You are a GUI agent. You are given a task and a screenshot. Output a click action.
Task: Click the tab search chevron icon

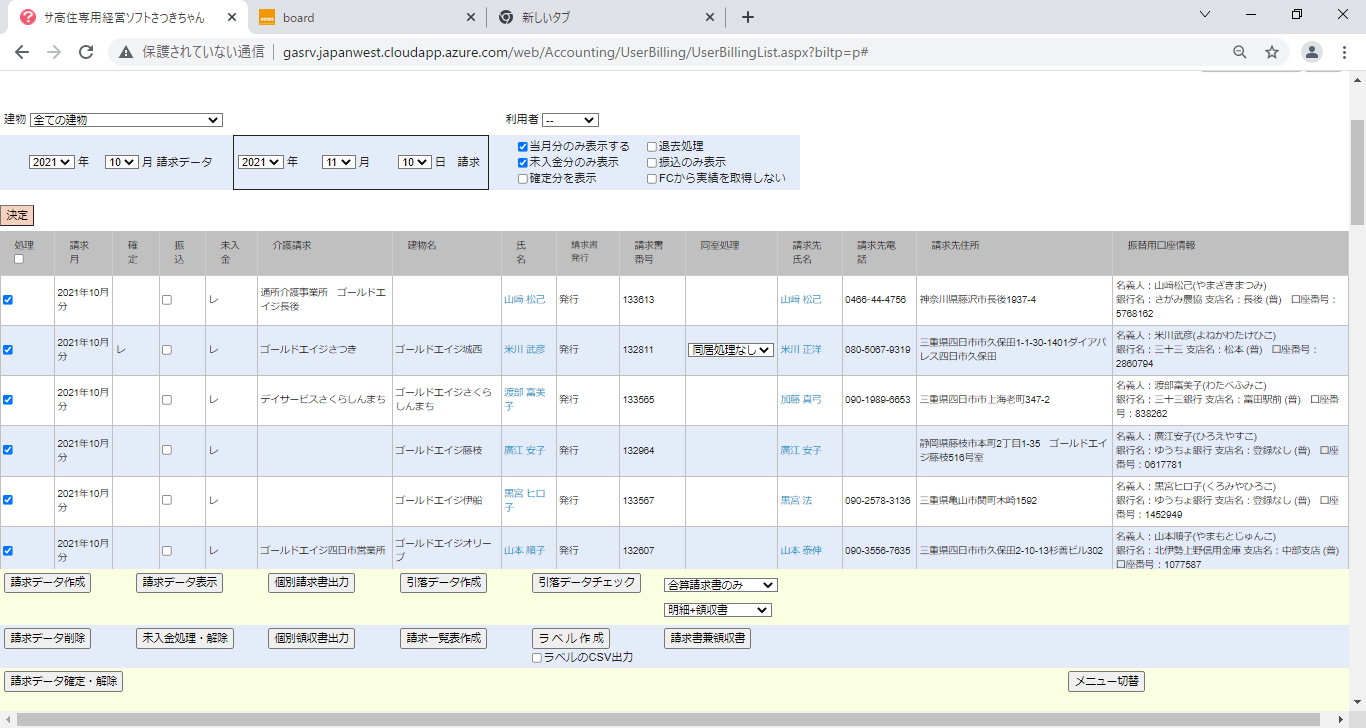coord(1204,15)
